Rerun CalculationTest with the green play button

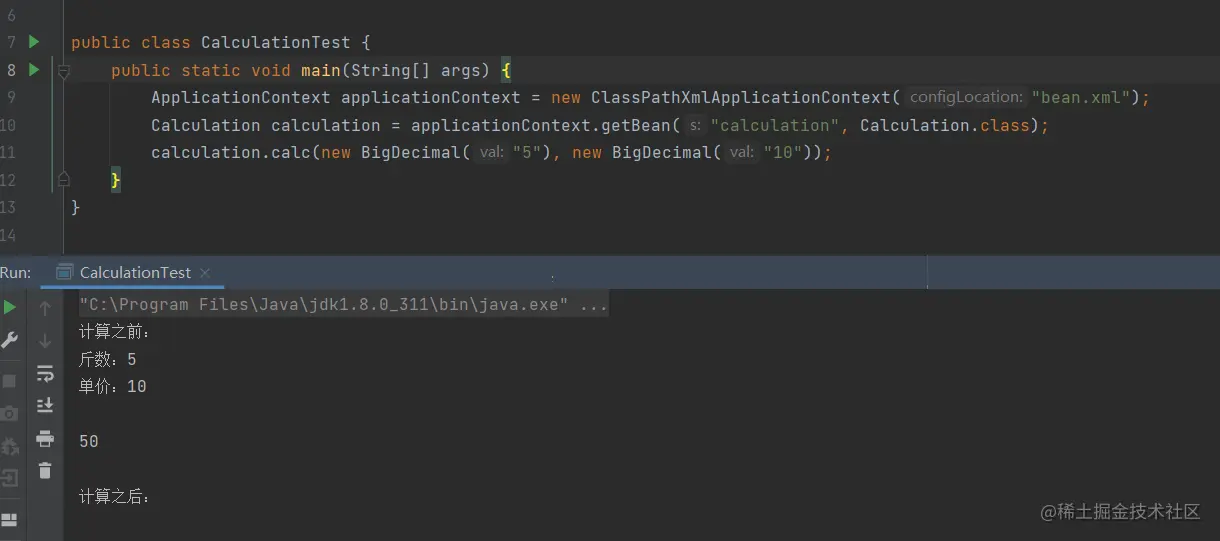tap(10, 308)
